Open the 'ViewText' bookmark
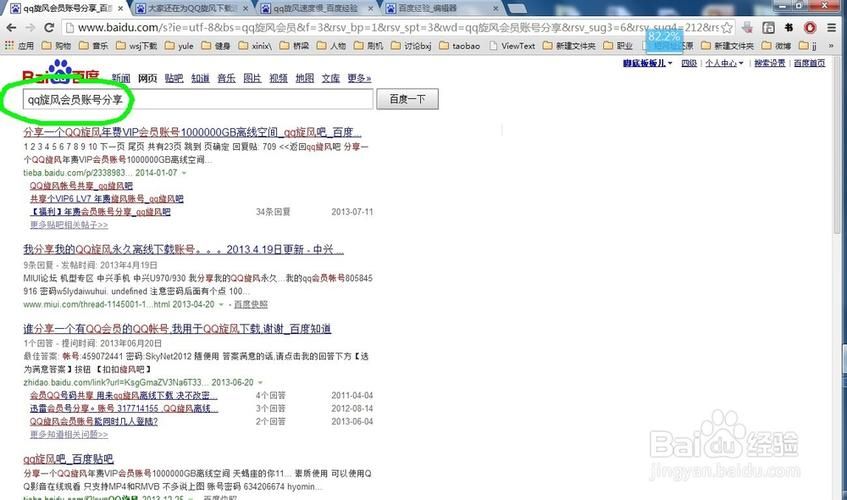This screenshot has width=847, height=500. click(x=512, y=46)
